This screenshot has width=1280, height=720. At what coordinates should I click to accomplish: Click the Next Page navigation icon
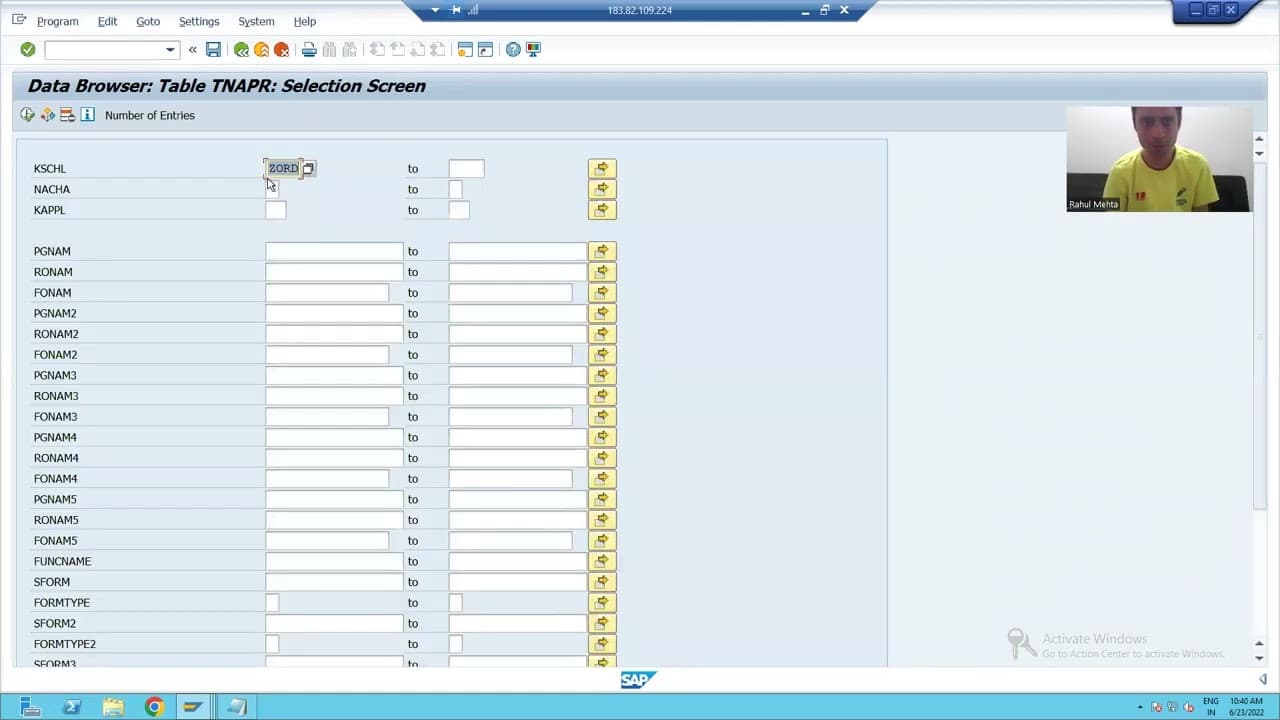pyautogui.click(x=417, y=49)
